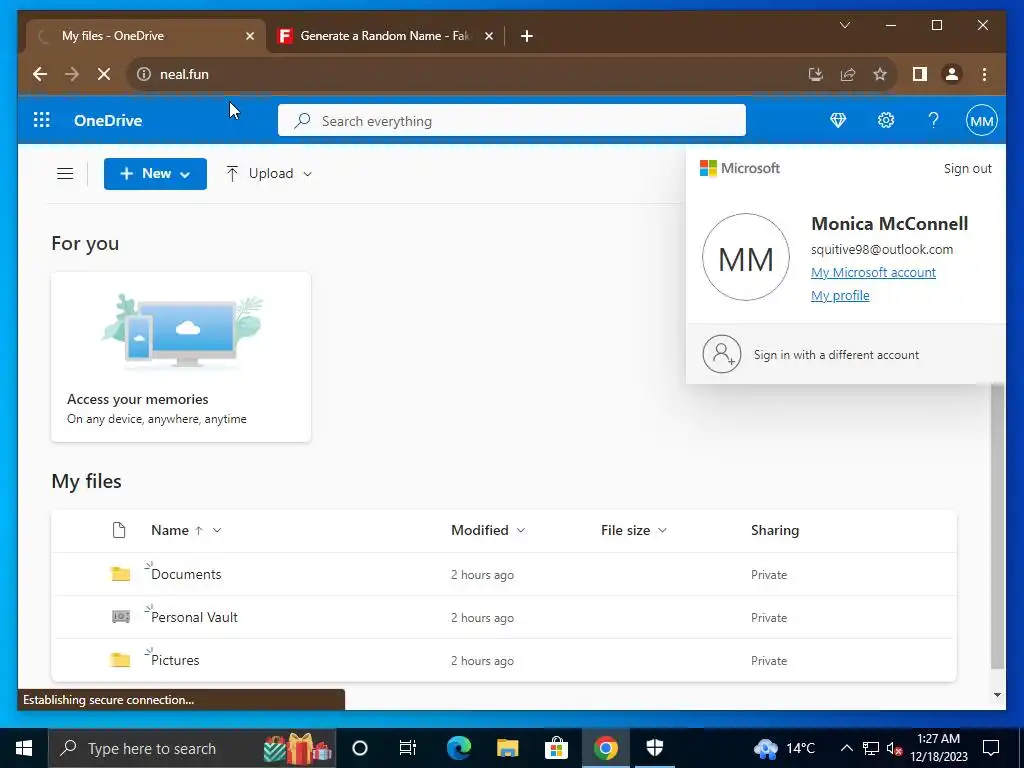Open the Modified column dropdown
The image size is (1024, 768).
pos(521,530)
